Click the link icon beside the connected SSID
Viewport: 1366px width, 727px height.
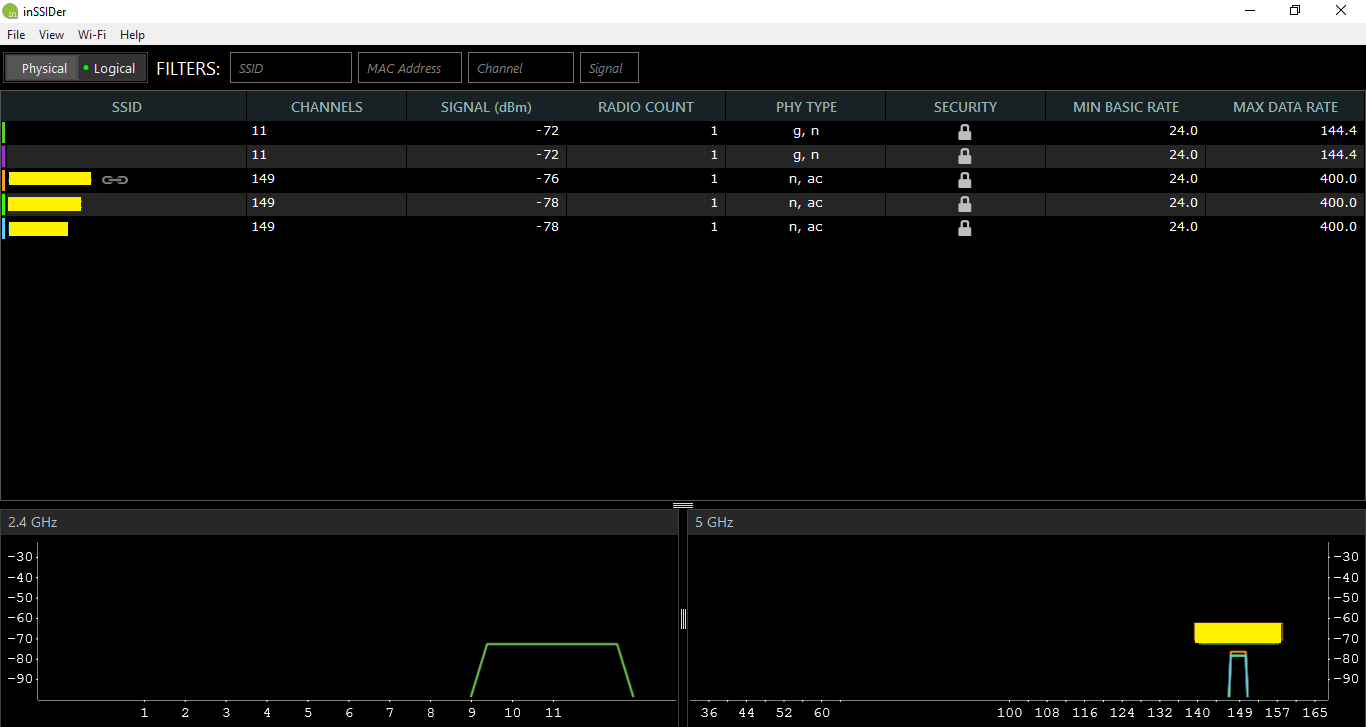[115, 180]
